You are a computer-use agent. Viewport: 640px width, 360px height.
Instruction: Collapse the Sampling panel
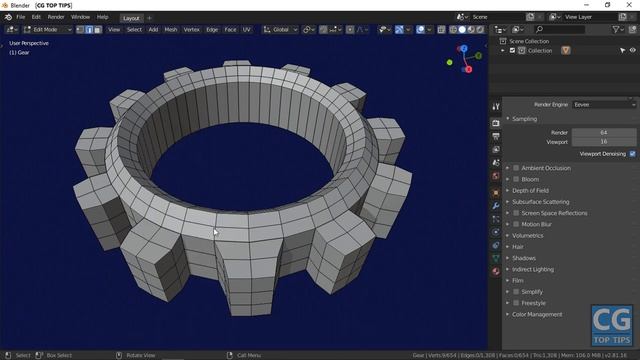point(524,119)
